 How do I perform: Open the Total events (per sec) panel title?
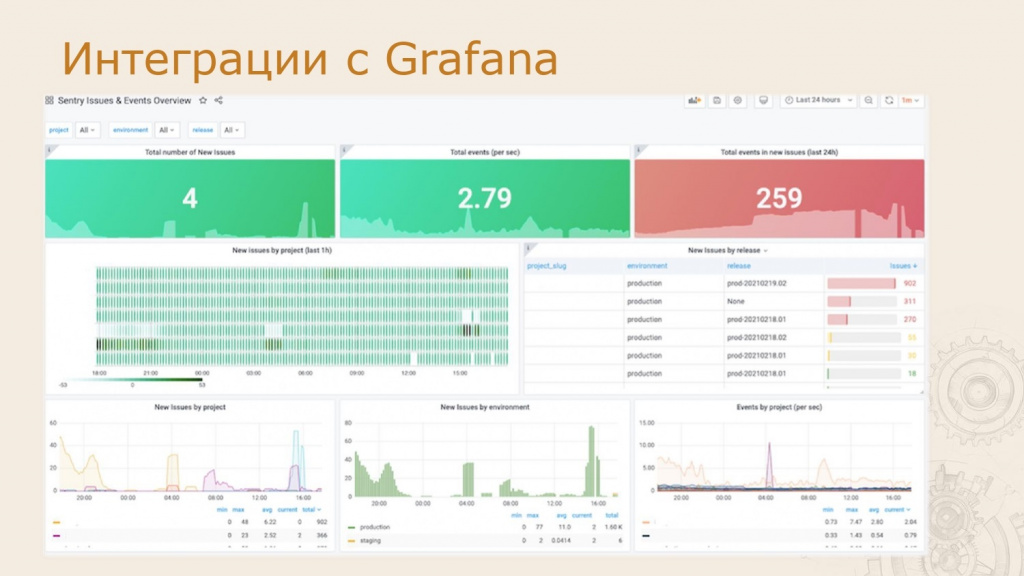pyautogui.click(x=485, y=152)
